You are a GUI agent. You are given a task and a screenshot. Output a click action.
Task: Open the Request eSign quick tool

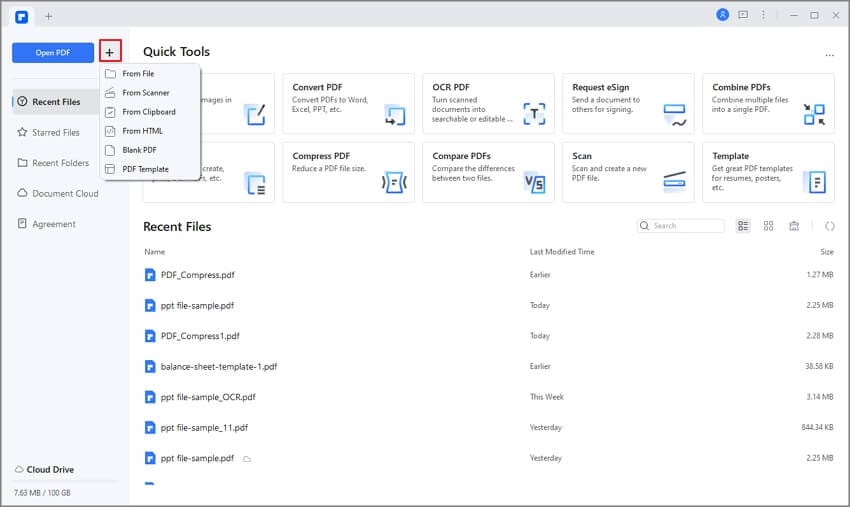tap(628, 104)
